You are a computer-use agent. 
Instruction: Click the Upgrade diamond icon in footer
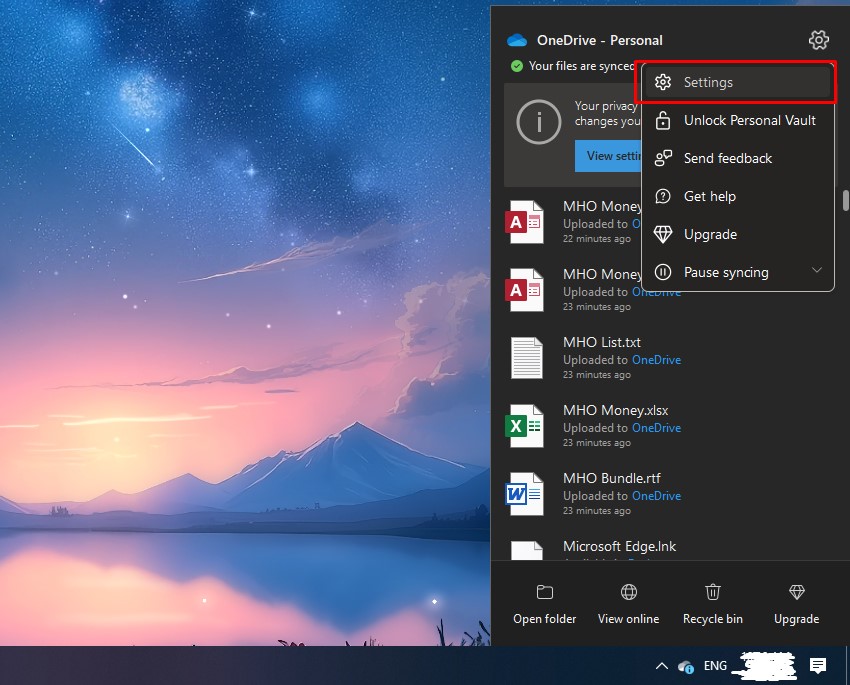coord(796,593)
